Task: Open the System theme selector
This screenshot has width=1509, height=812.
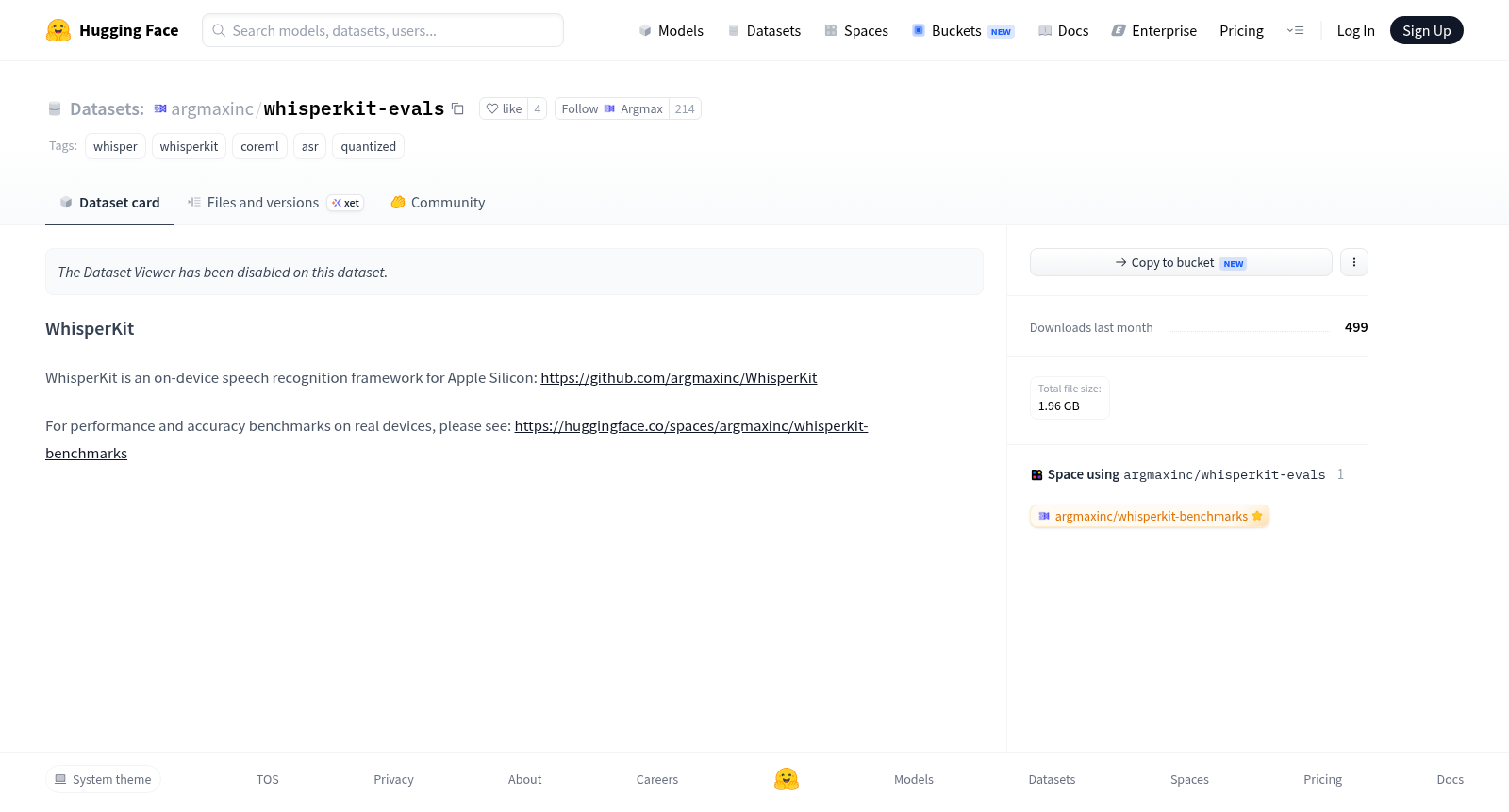Action: point(103,779)
